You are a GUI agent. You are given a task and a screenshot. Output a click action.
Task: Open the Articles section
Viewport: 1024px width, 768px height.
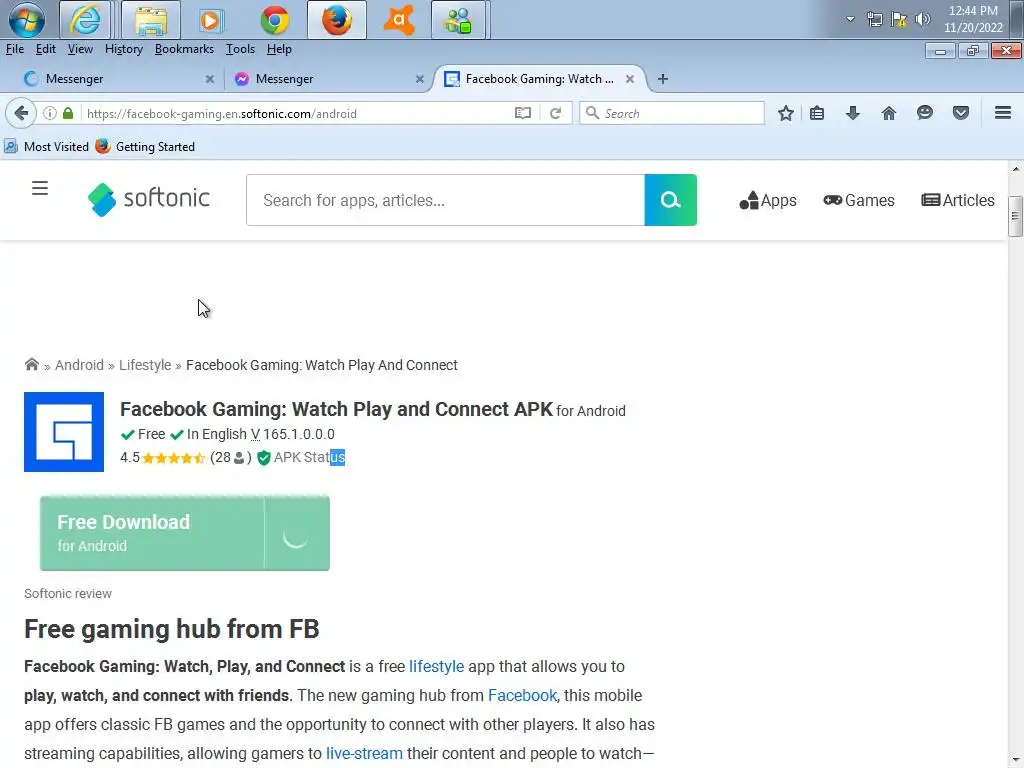(x=957, y=200)
